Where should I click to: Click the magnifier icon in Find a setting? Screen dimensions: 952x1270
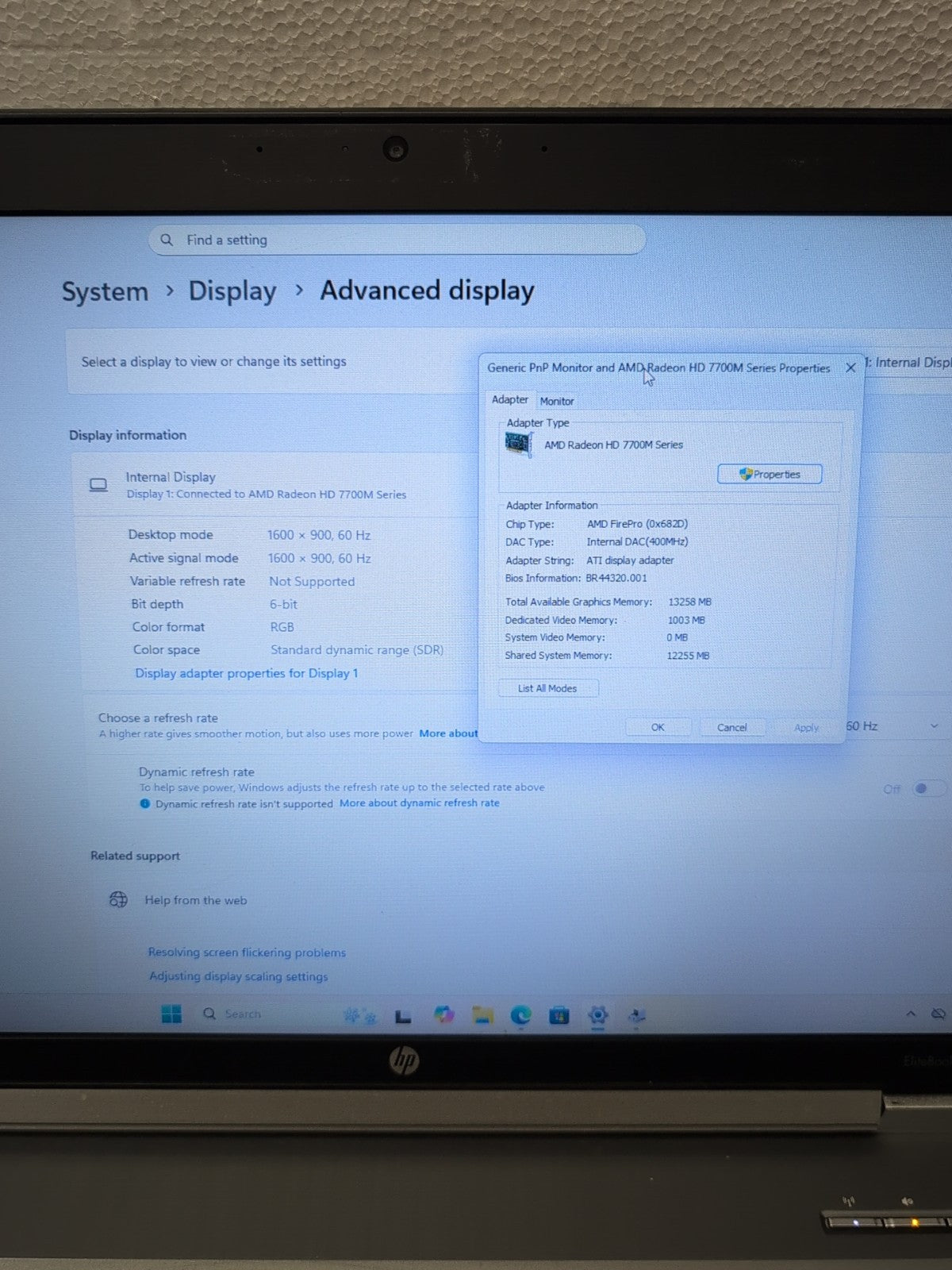coord(167,240)
